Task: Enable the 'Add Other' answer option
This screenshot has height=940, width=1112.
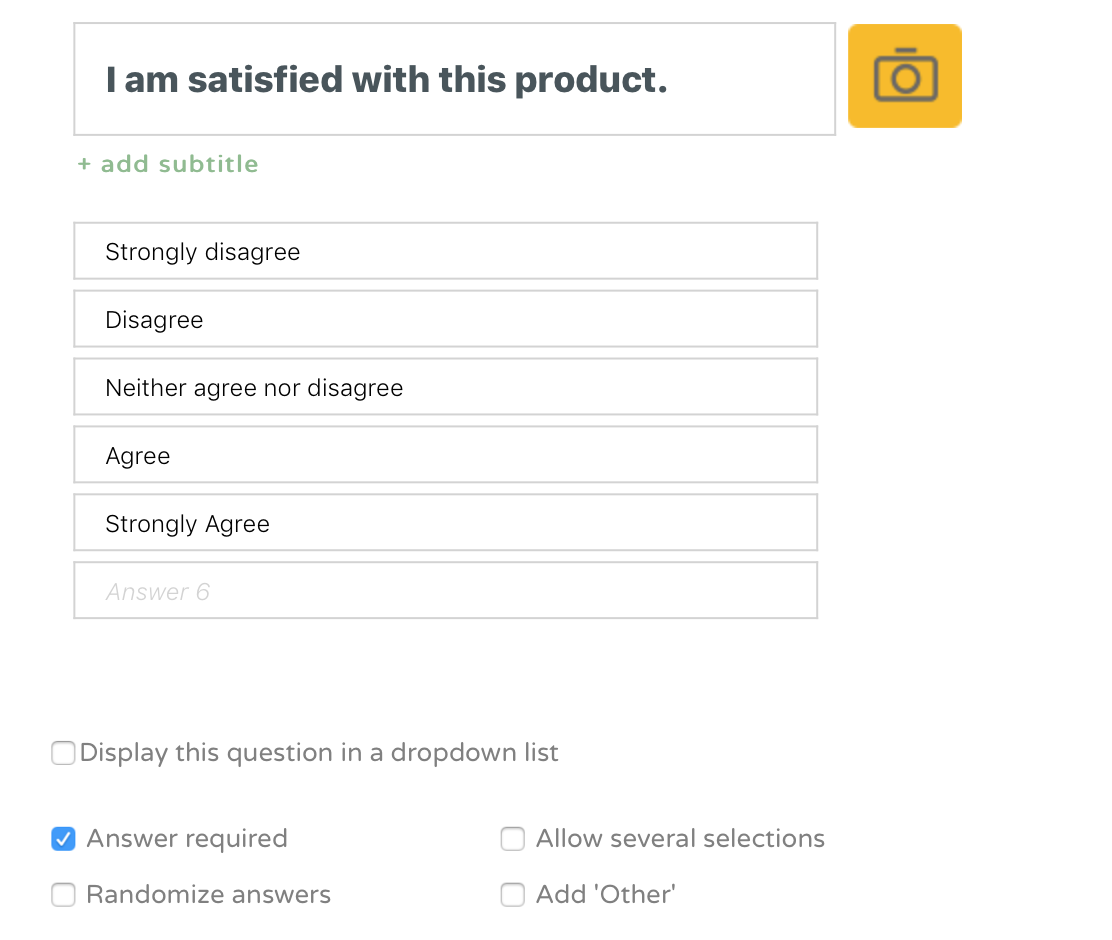Action: 512,895
